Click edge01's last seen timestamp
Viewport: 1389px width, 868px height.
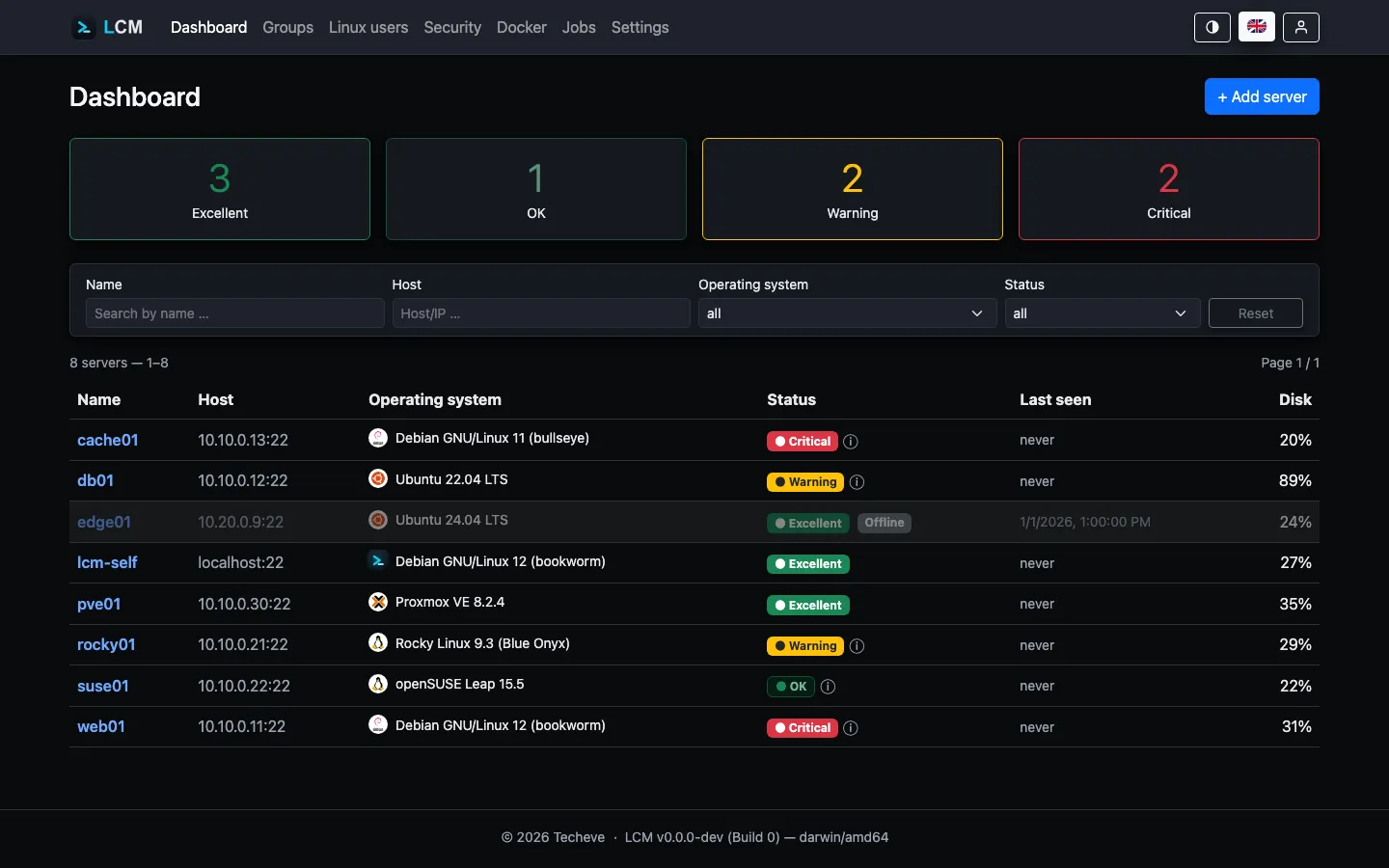pyautogui.click(x=1085, y=522)
